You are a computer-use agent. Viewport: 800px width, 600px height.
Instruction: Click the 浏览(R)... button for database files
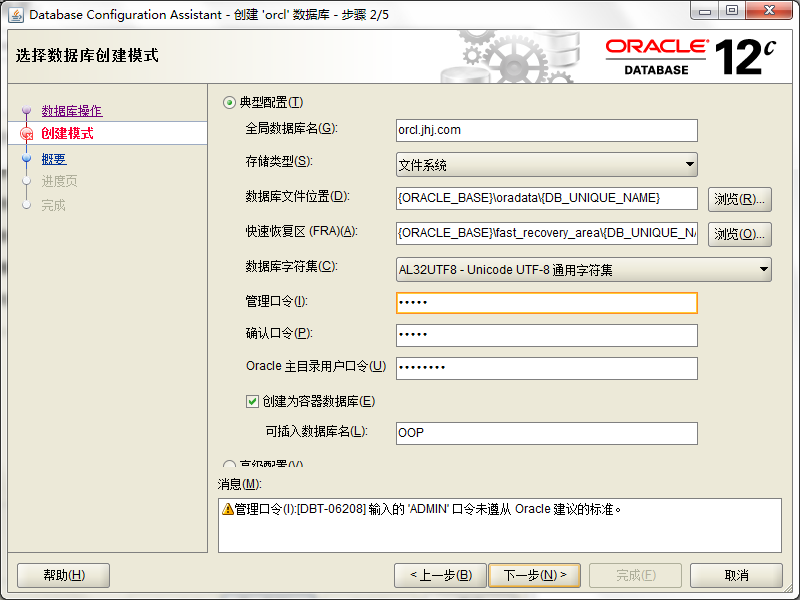point(739,199)
